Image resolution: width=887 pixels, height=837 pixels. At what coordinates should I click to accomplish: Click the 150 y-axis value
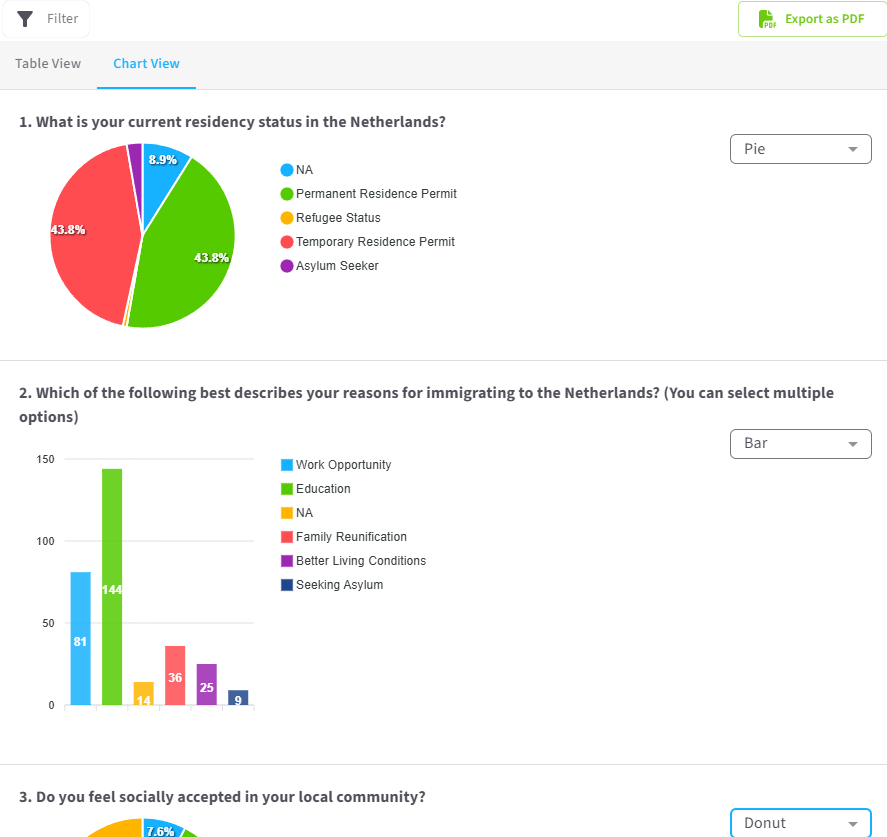(x=45, y=459)
